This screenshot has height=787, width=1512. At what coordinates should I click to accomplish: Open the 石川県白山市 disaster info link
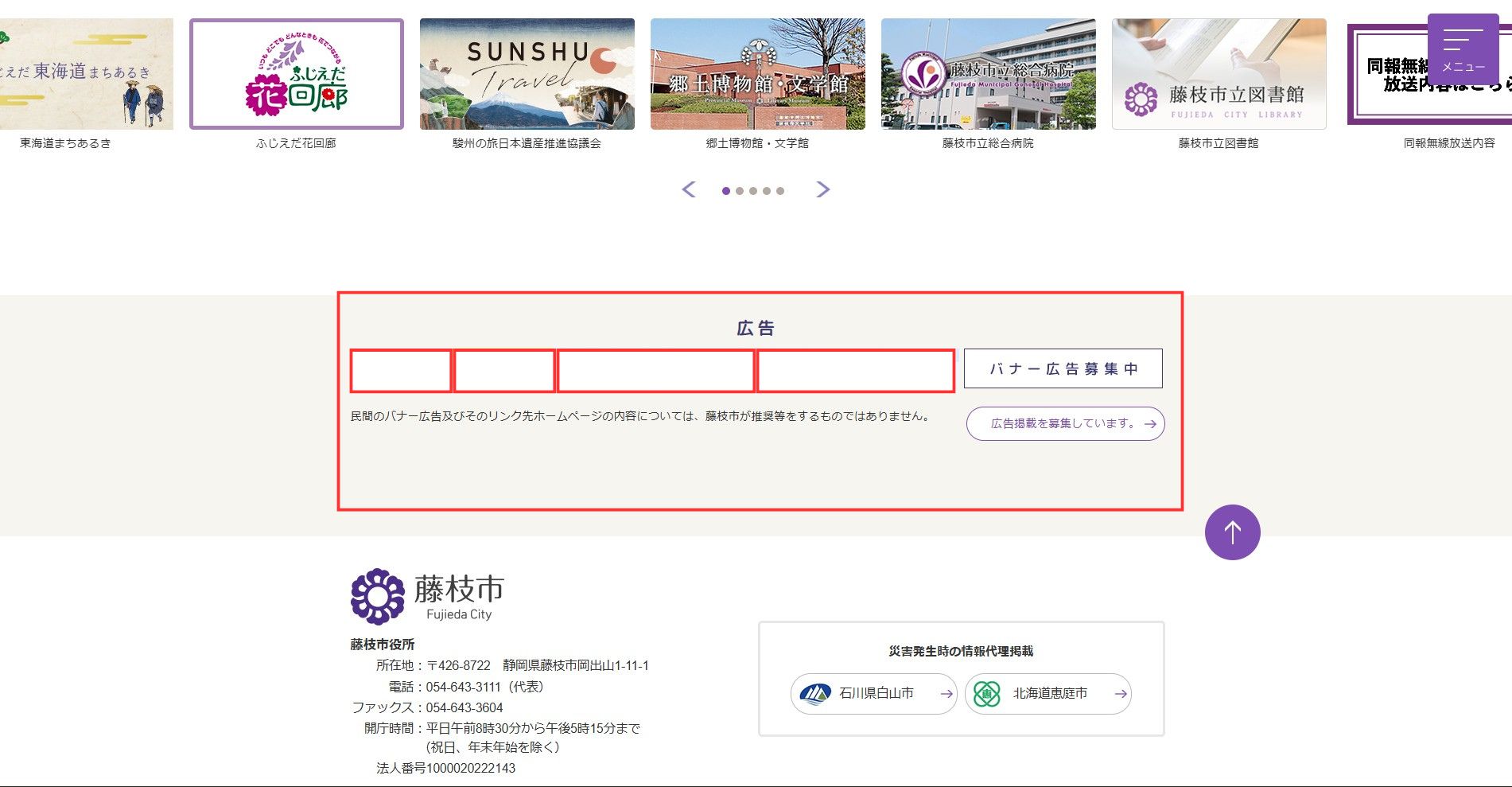coord(874,694)
